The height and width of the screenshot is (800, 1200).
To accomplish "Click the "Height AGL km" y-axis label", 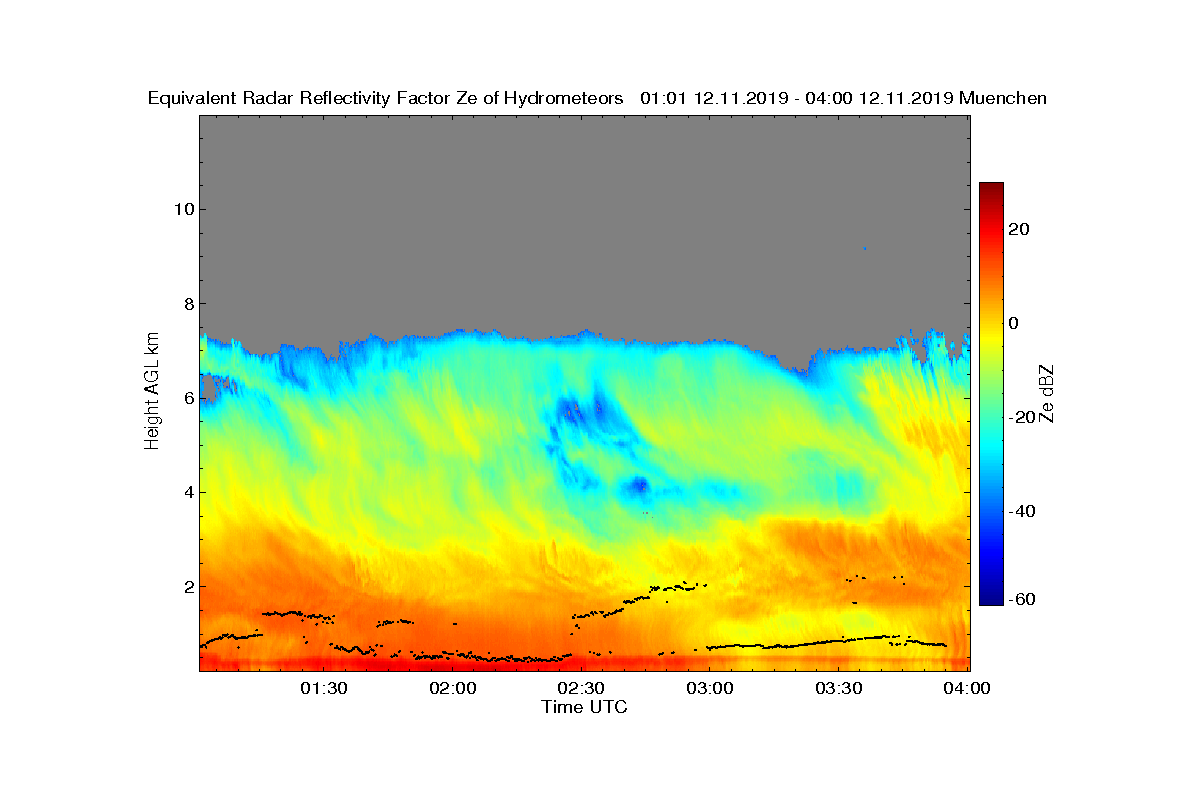I will [152, 392].
